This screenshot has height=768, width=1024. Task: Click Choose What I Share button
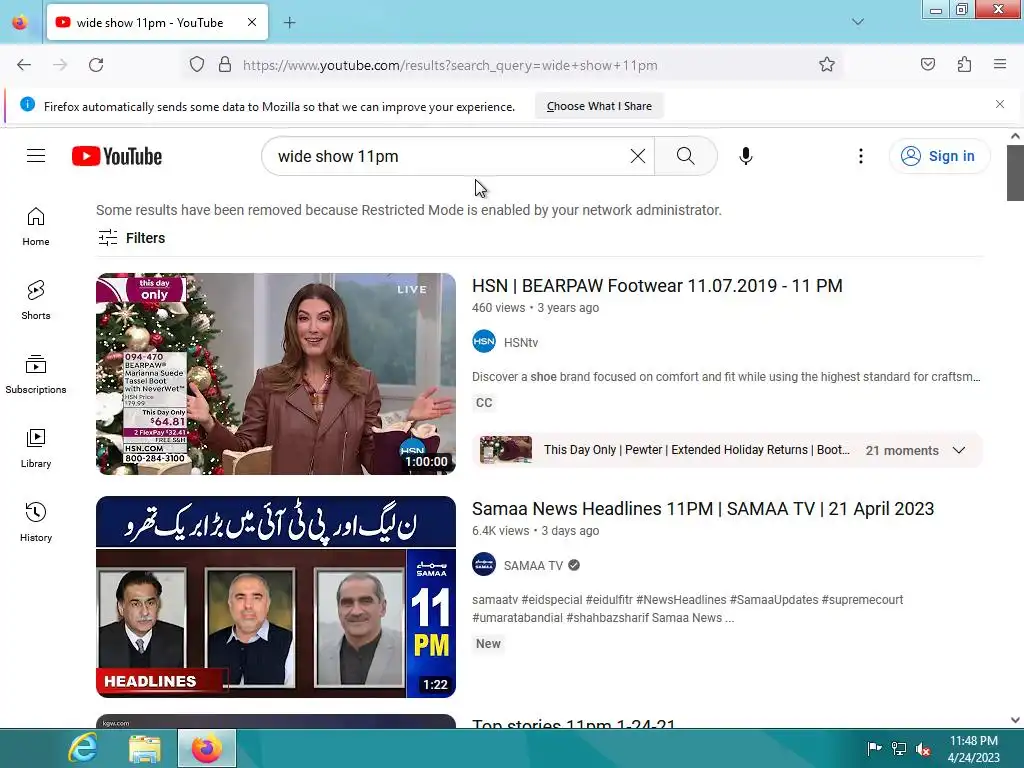(x=599, y=106)
